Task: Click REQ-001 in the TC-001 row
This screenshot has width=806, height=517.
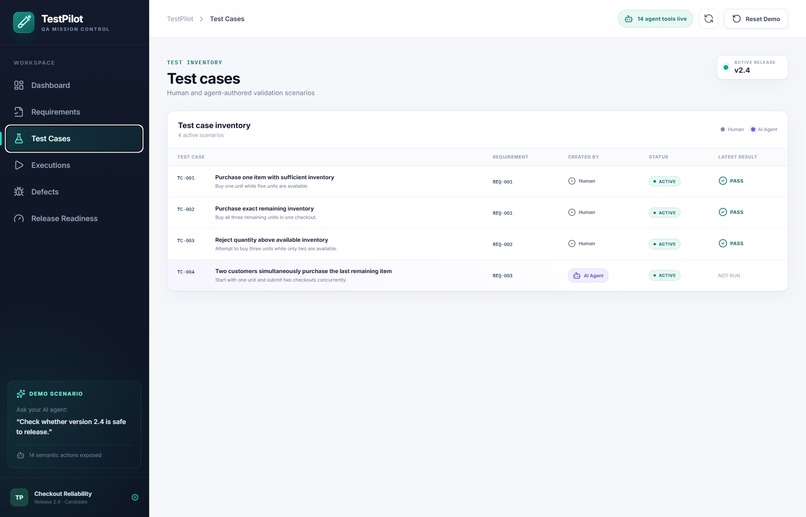Action: (x=503, y=182)
